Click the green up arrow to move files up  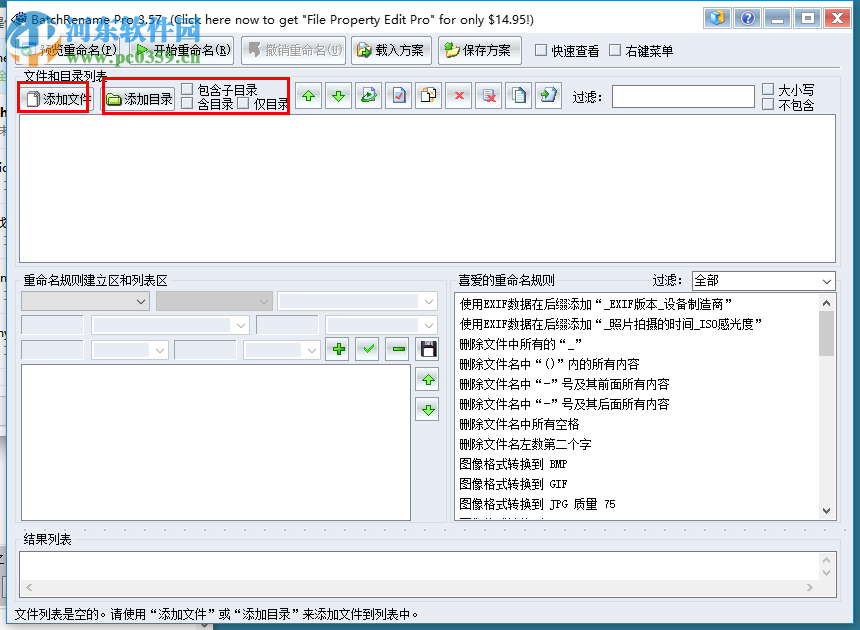(x=309, y=96)
